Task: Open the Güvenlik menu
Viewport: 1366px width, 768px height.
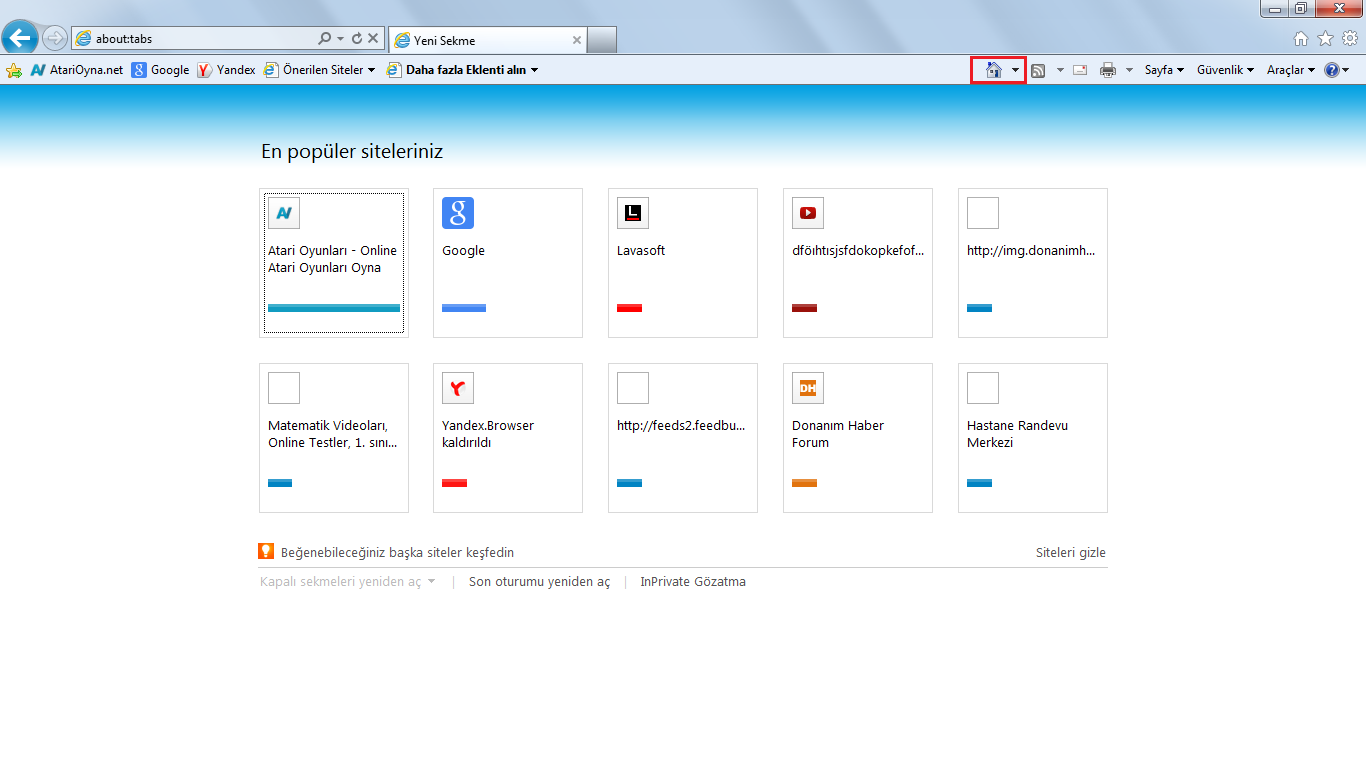Action: 1225,70
